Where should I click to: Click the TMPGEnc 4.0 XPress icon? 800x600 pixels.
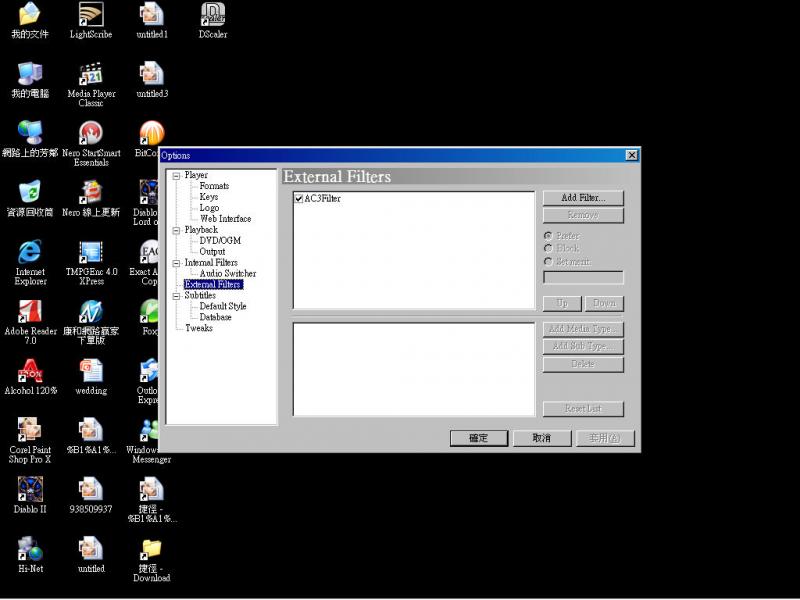click(x=91, y=252)
